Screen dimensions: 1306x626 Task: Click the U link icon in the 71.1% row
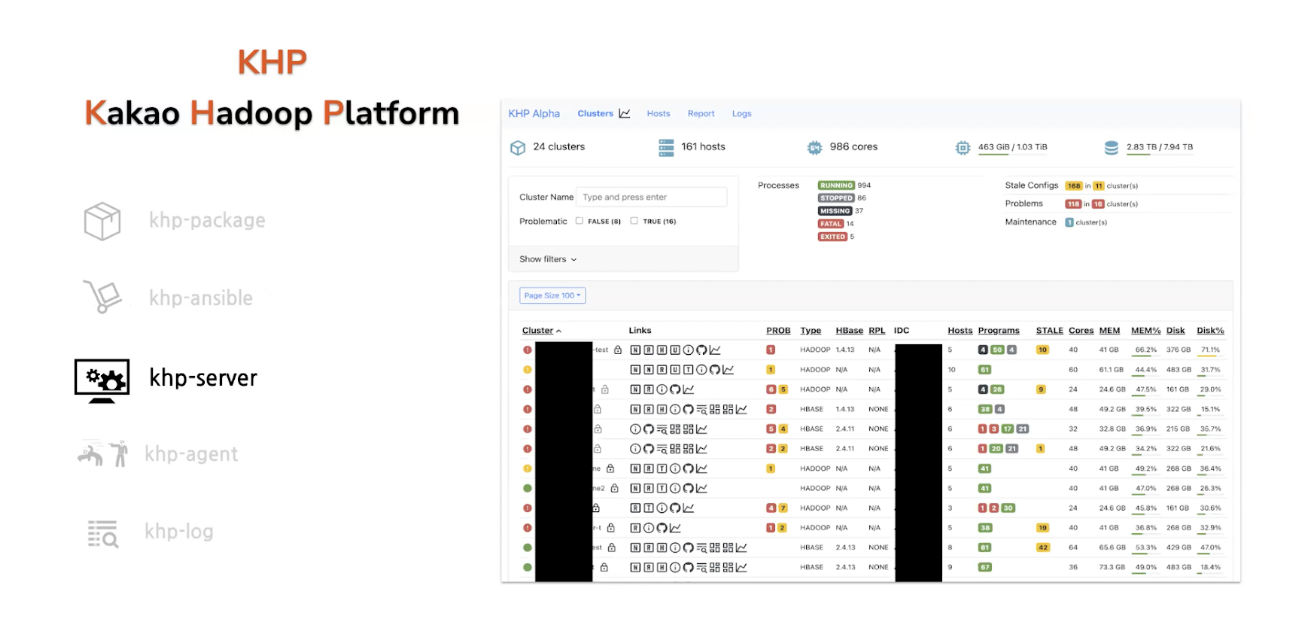coord(675,350)
